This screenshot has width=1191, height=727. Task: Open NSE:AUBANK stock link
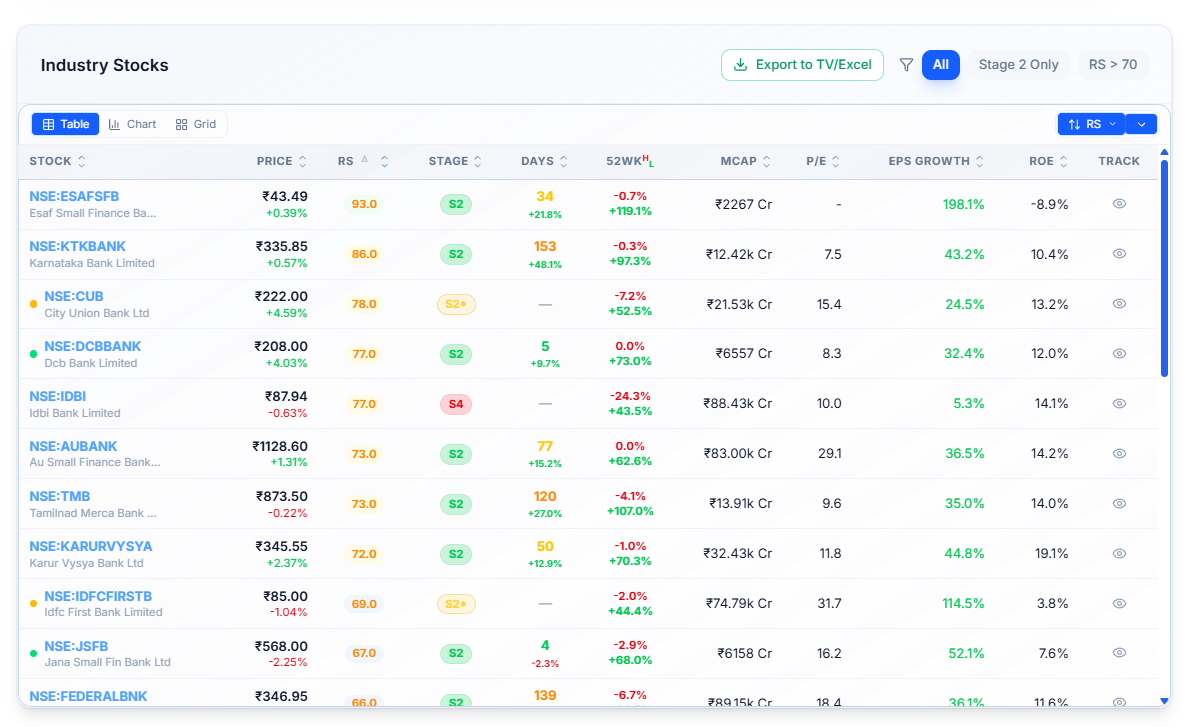click(x=74, y=446)
